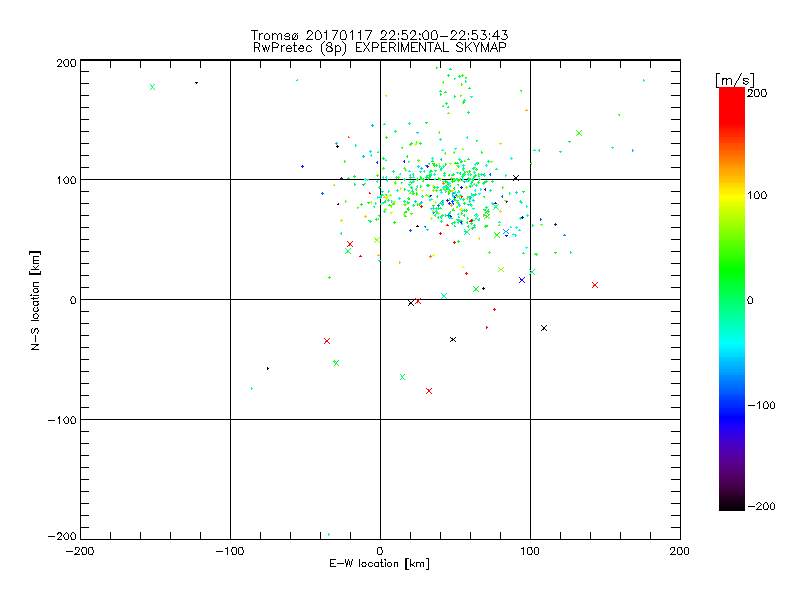Click the green X marker near -29 km, -53 km
The height and width of the screenshot is (600, 800).
click(x=336, y=363)
